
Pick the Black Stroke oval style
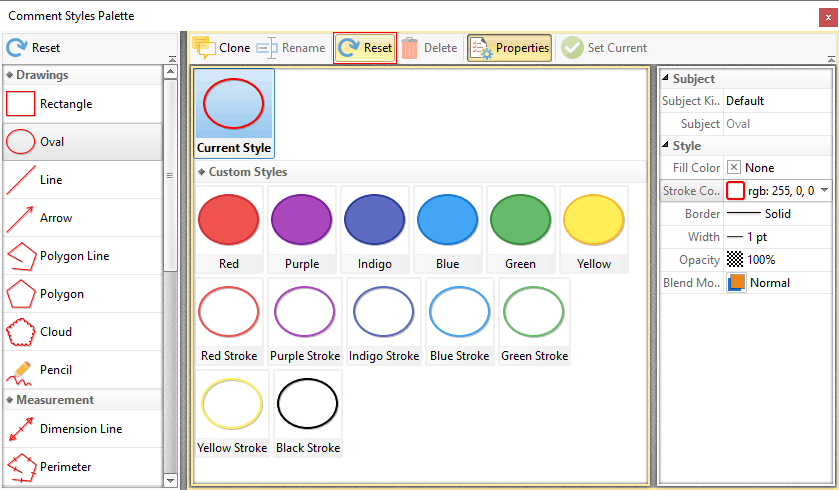point(308,413)
